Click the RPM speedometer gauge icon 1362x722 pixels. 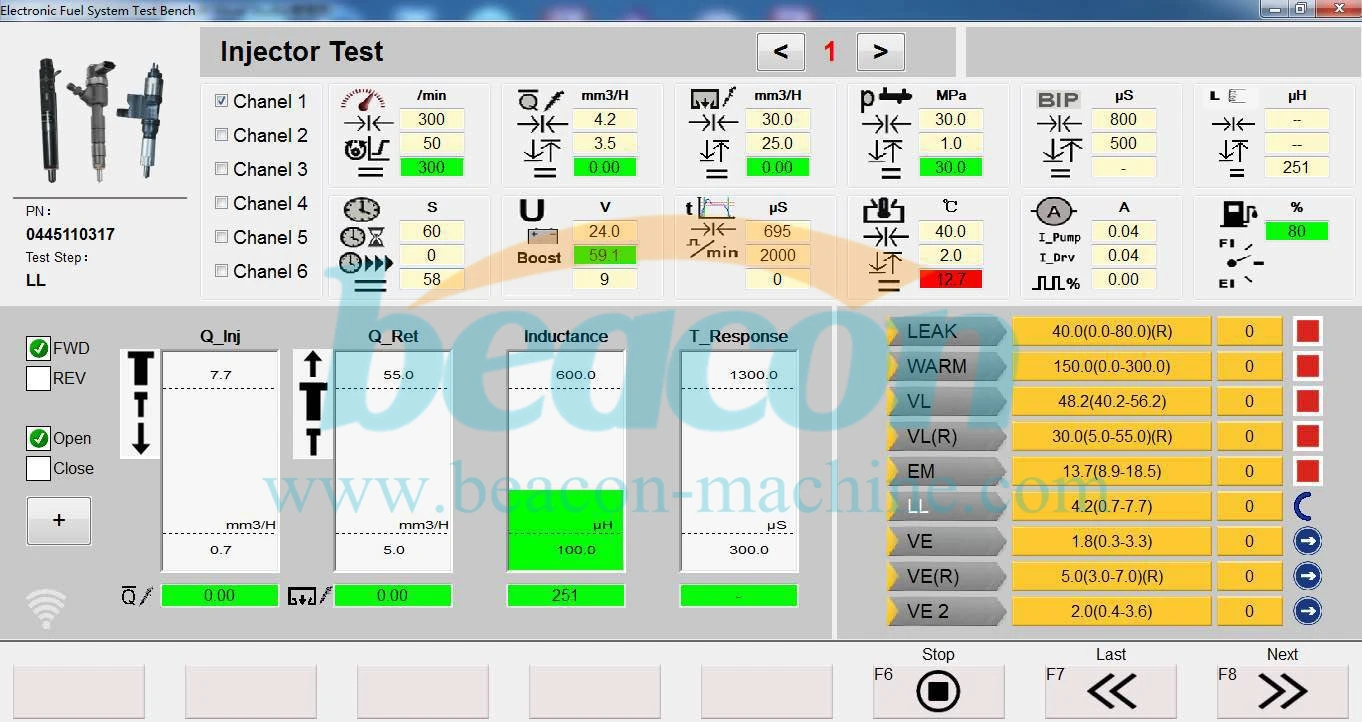point(362,98)
